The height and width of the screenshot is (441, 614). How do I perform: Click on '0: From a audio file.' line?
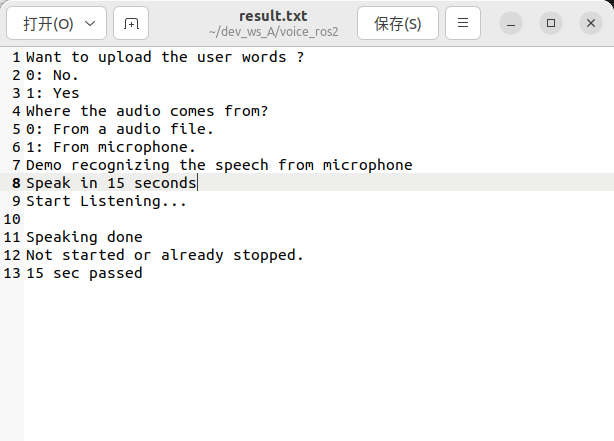pos(120,129)
